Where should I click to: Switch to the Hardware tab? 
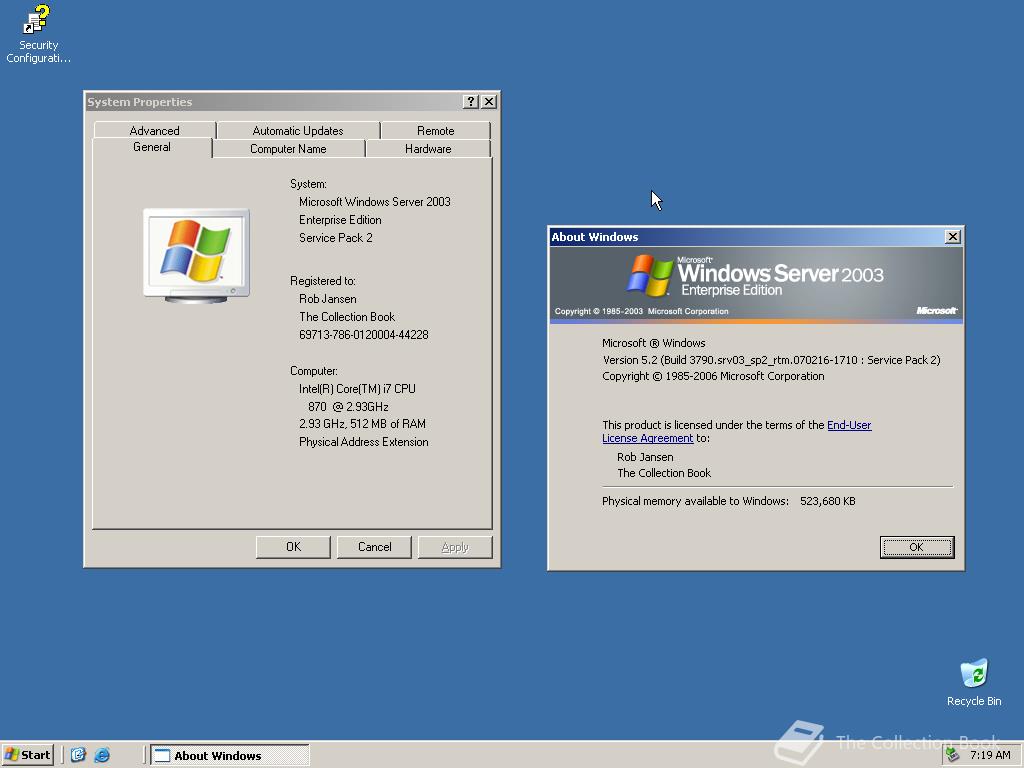point(428,149)
